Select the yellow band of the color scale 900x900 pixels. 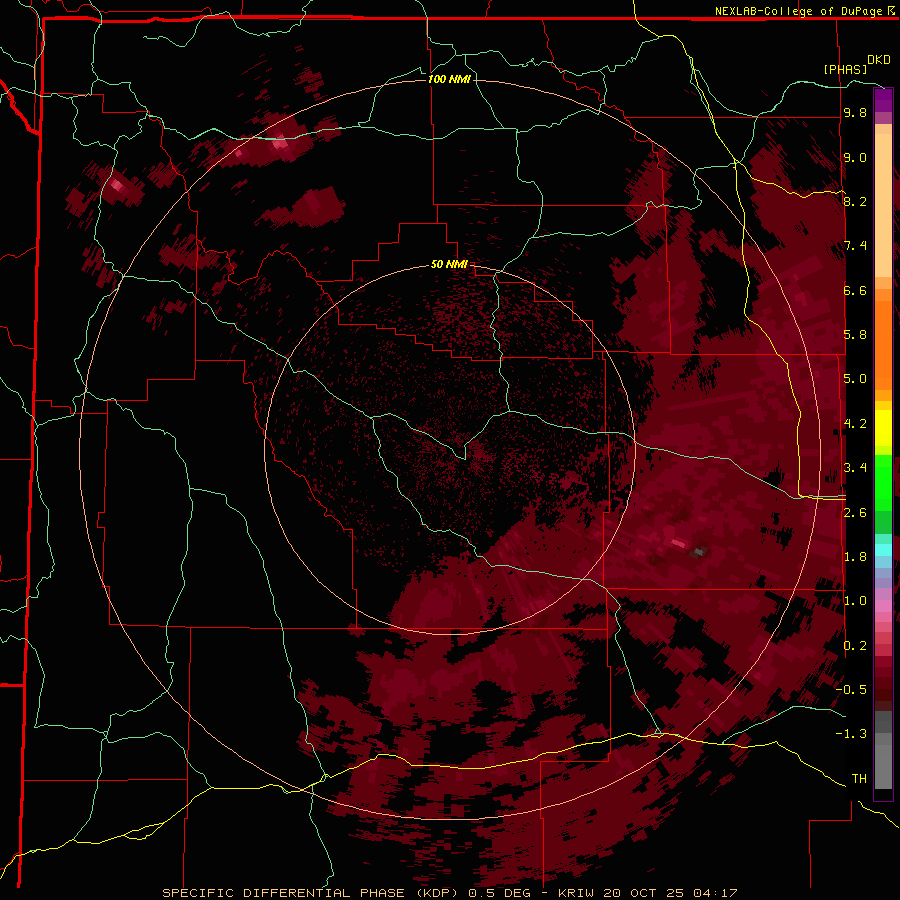(x=883, y=428)
